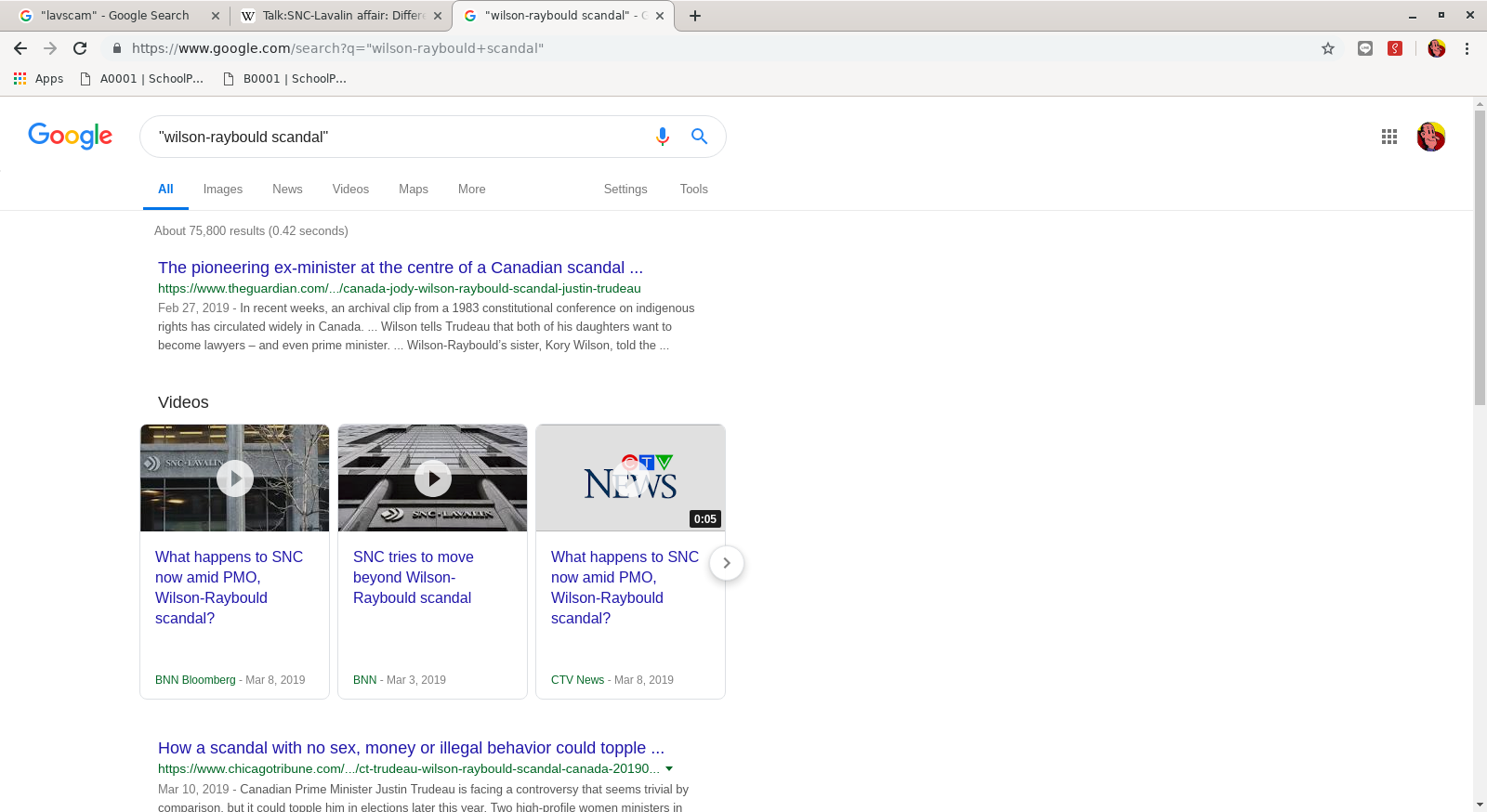Screen dimensions: 1487x812
Task: Close the Talk:SNC-Lavalin affair tab
Action: pos(438,16)
